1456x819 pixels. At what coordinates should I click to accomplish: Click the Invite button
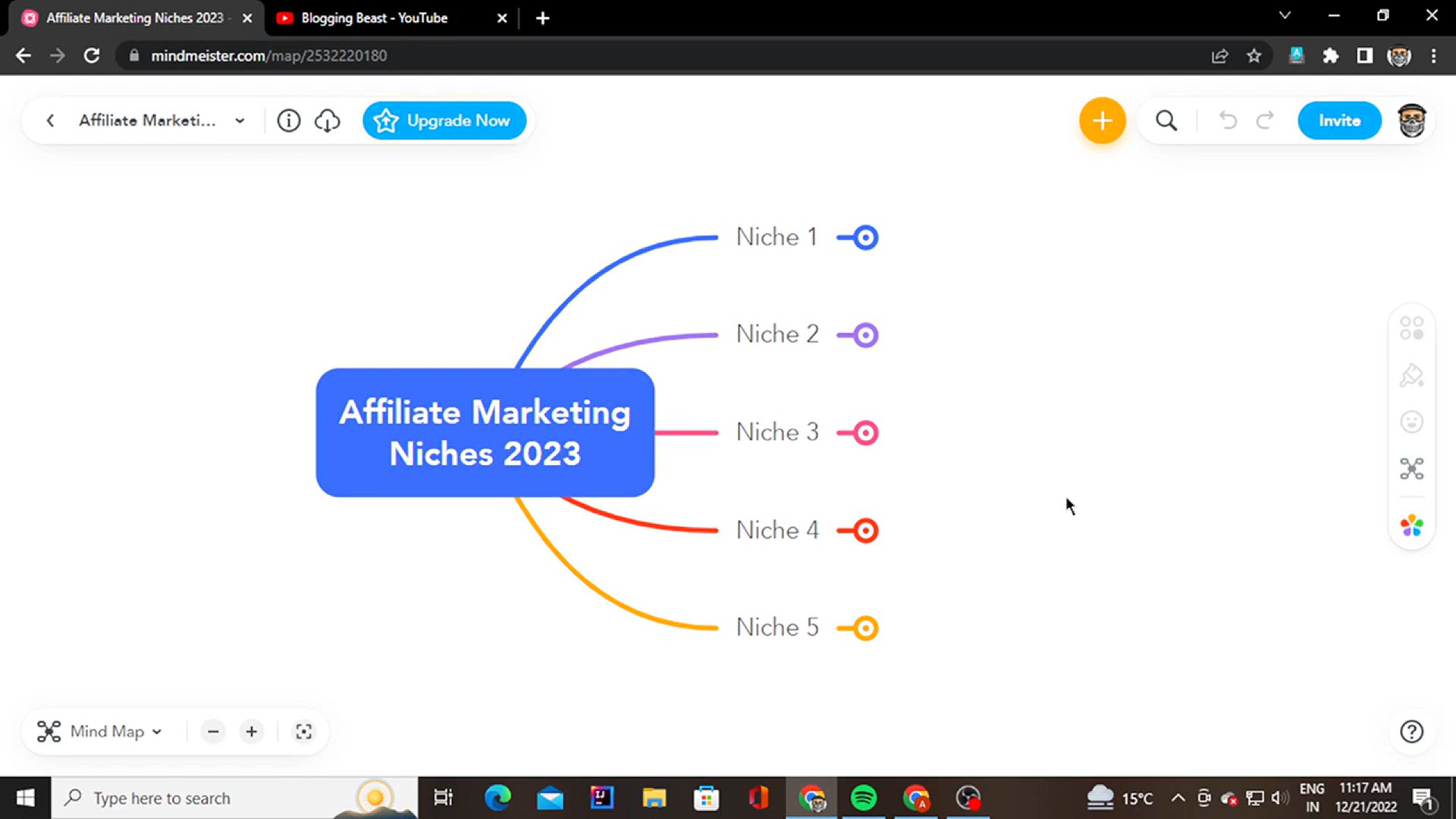[x=1339, y=121]
